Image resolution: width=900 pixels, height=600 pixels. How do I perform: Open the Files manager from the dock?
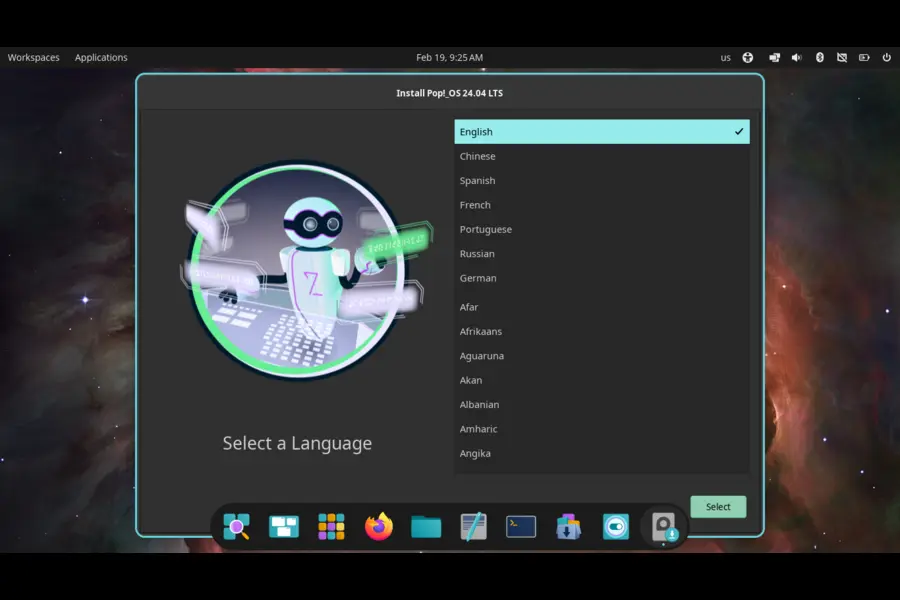coord(425,526)
